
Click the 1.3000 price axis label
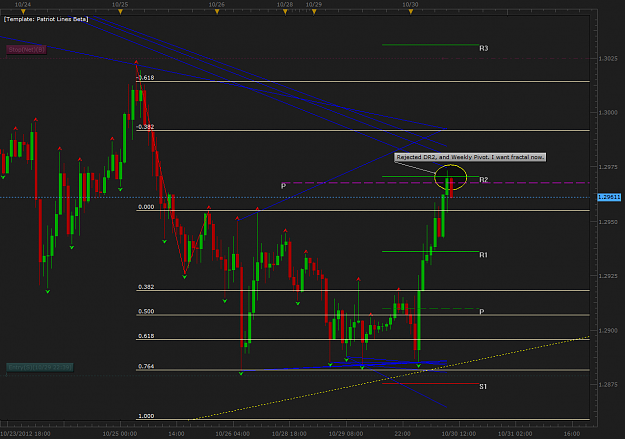(x=608, y=112)
